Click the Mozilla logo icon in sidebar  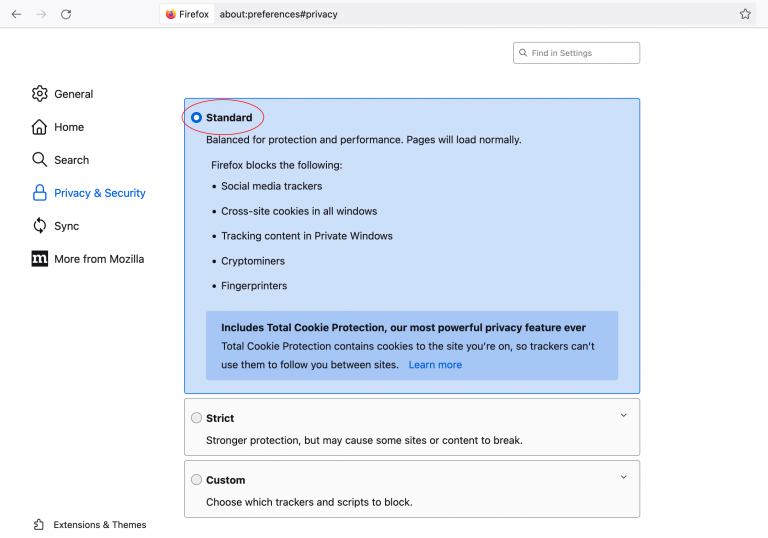click(x=40, y=259)
